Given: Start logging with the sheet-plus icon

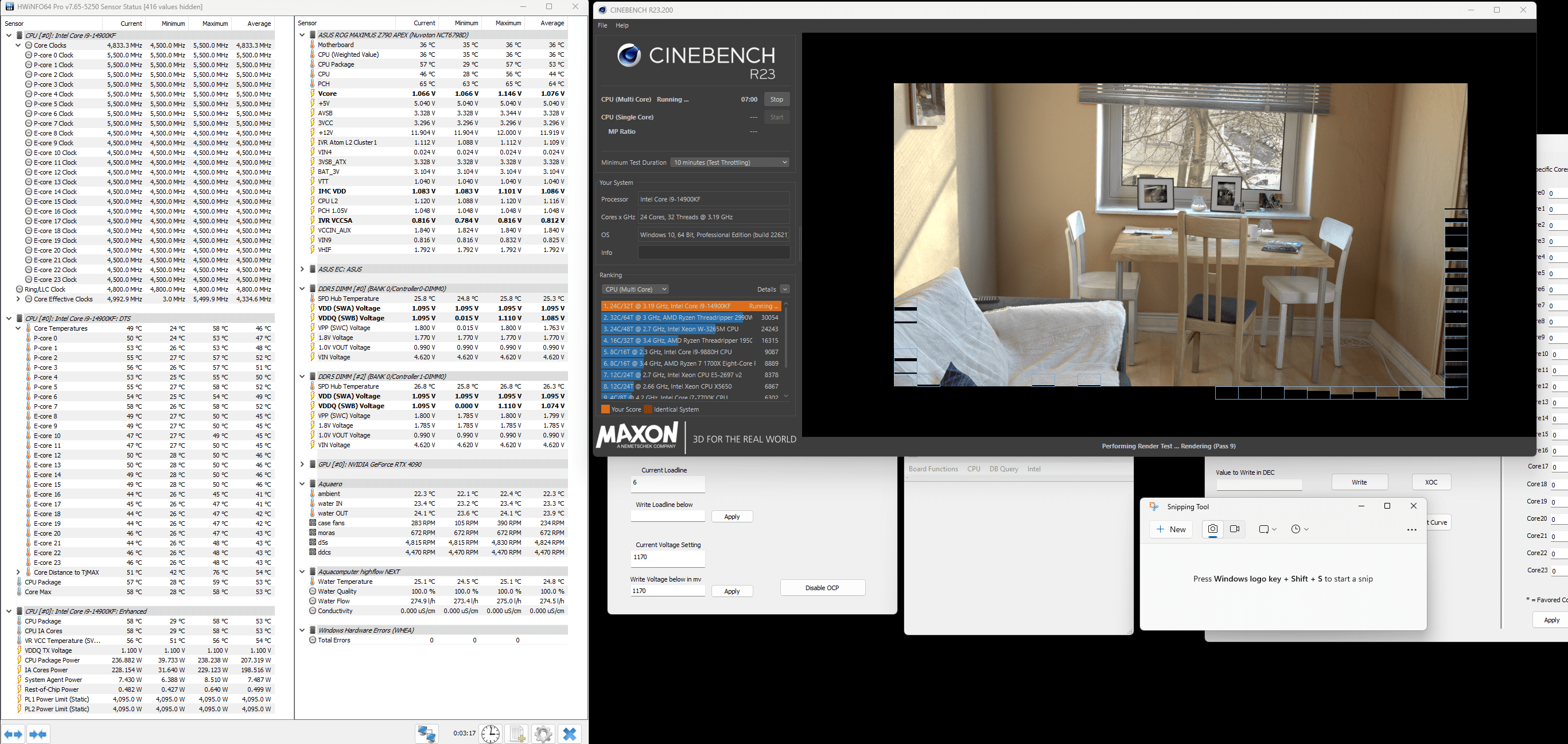Looking at the screenshot, I should (x=518, y=734).
